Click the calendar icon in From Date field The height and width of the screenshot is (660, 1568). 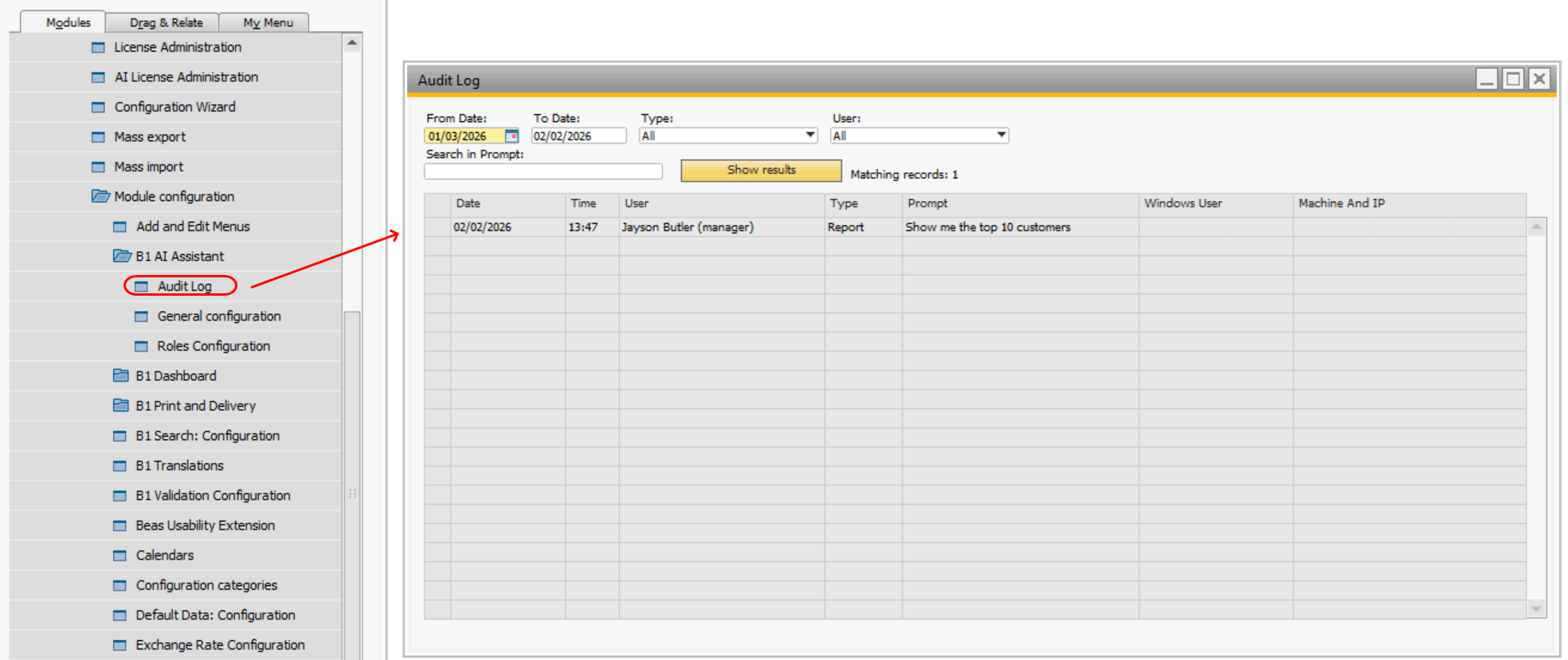[512, 136]
